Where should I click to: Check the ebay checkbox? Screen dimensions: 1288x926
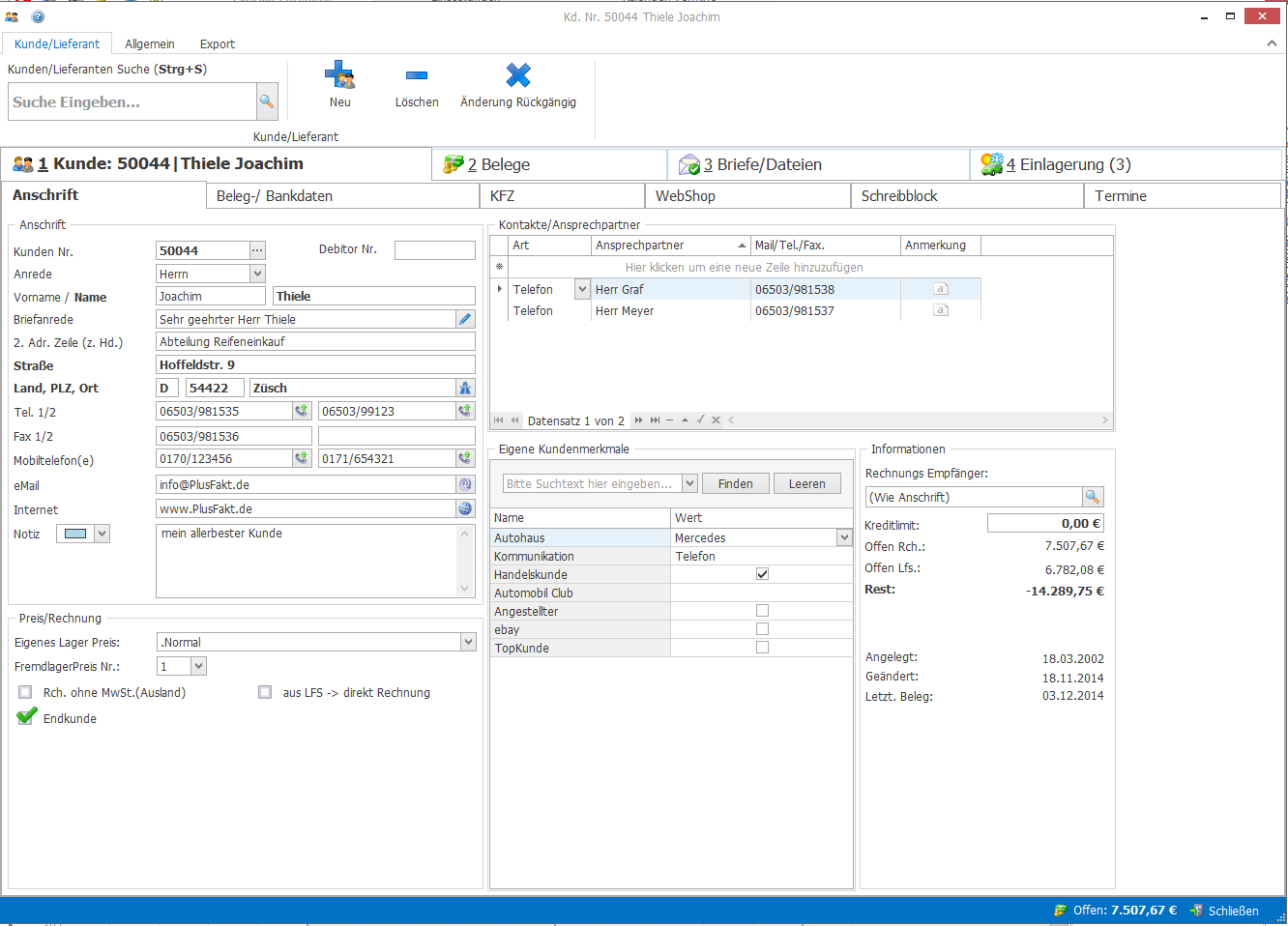click(762, 629)
